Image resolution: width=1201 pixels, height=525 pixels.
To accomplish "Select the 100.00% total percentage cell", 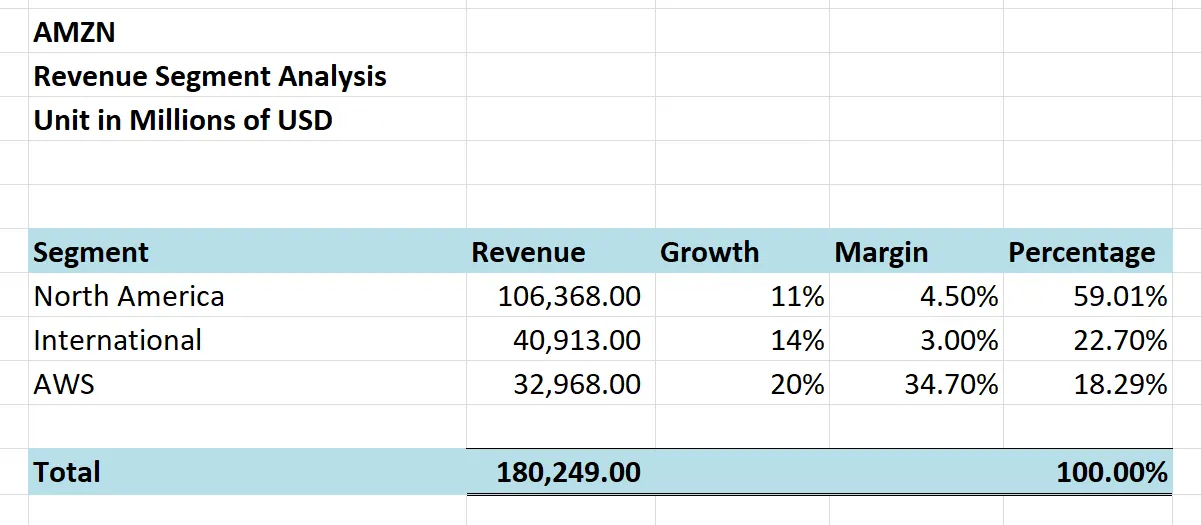I will 1088,471.
